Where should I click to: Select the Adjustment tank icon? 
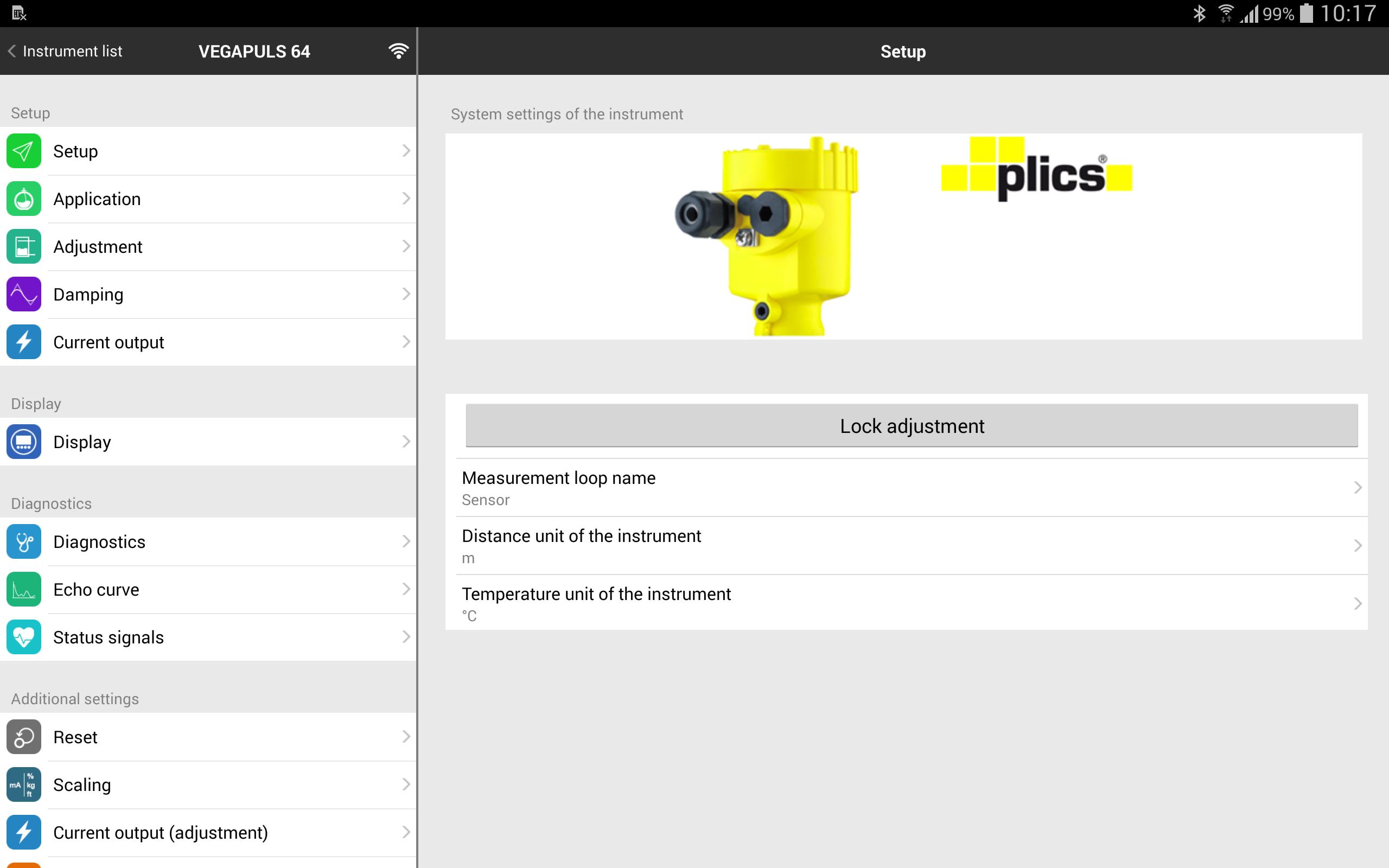pyautogui.click(x=23, y=247)
